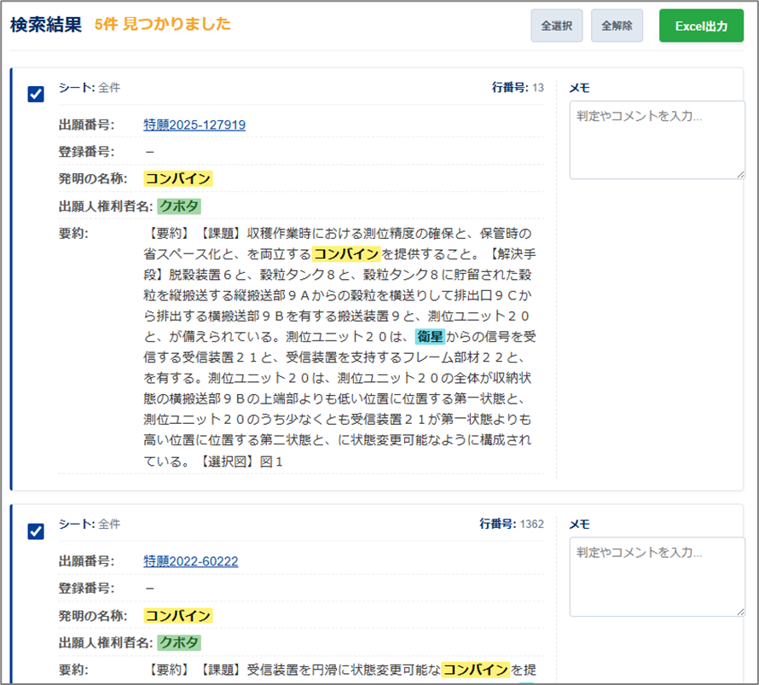Click the 検索結果 heading
Image resolution: width=759 pixels, height=685 pixels.
tap(46, 25)
